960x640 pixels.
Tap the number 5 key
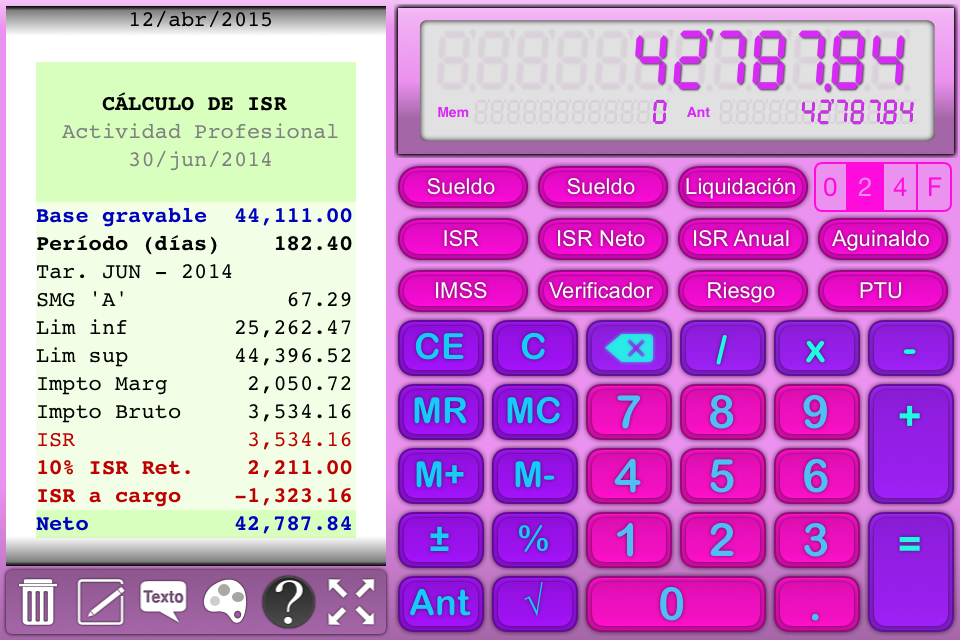click(722, 476)
